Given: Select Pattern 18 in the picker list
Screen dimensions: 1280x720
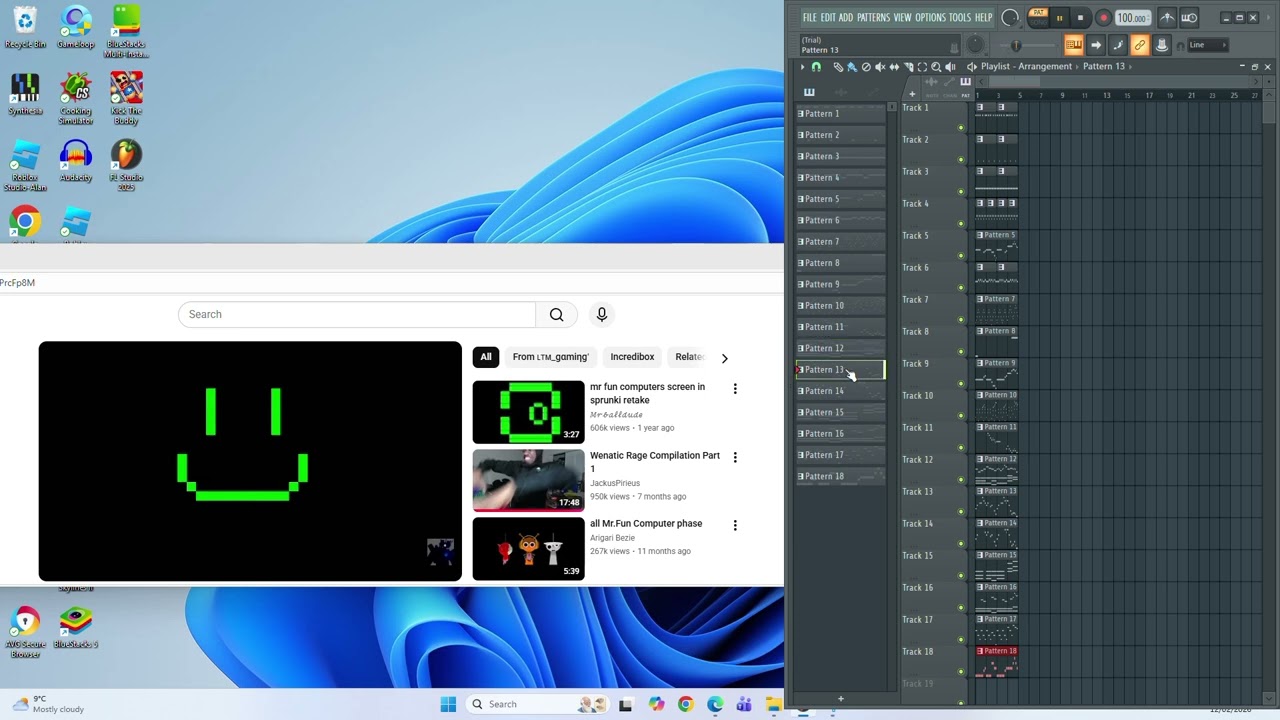Looking at the screenshot, I should (840, 476).
